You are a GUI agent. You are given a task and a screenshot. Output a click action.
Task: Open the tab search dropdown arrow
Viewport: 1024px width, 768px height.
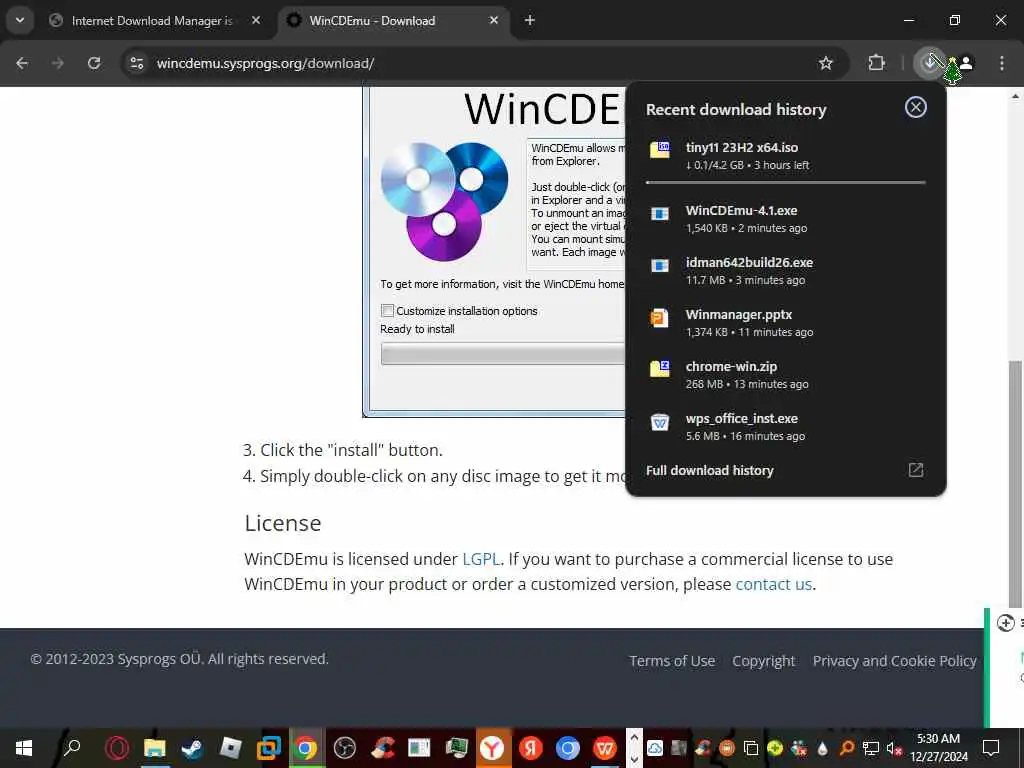coord(20,20)
